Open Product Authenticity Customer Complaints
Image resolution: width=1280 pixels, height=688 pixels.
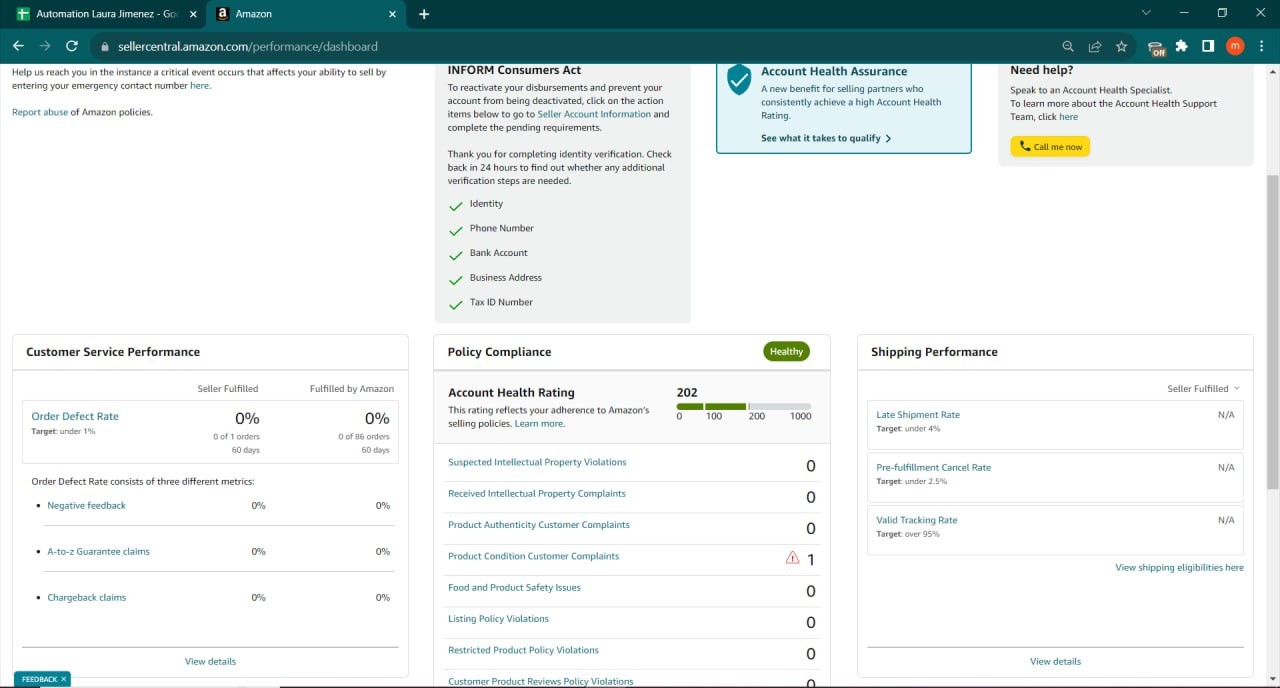pos(539,525)
